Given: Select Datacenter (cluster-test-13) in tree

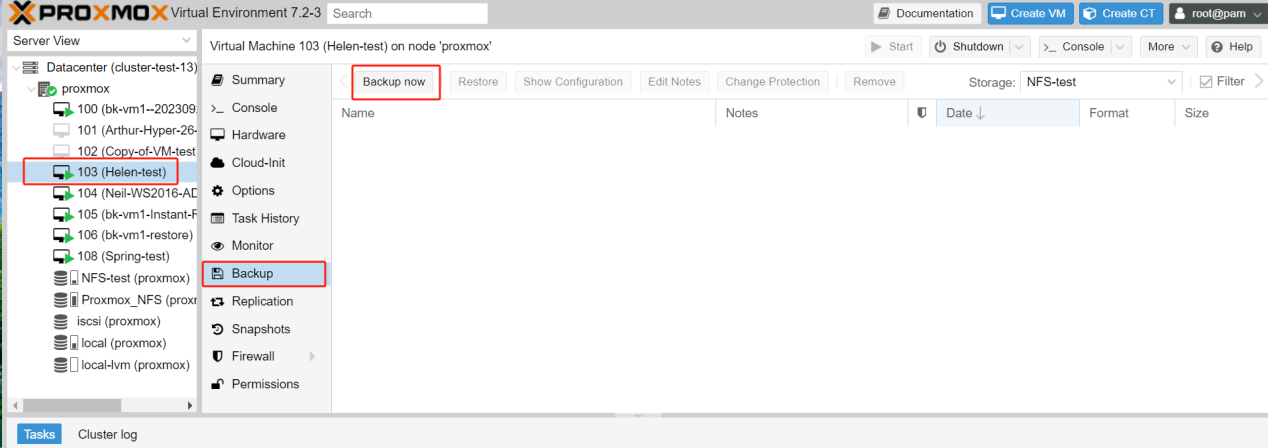Looking at the screenshot, I should [x=123, y=67].
